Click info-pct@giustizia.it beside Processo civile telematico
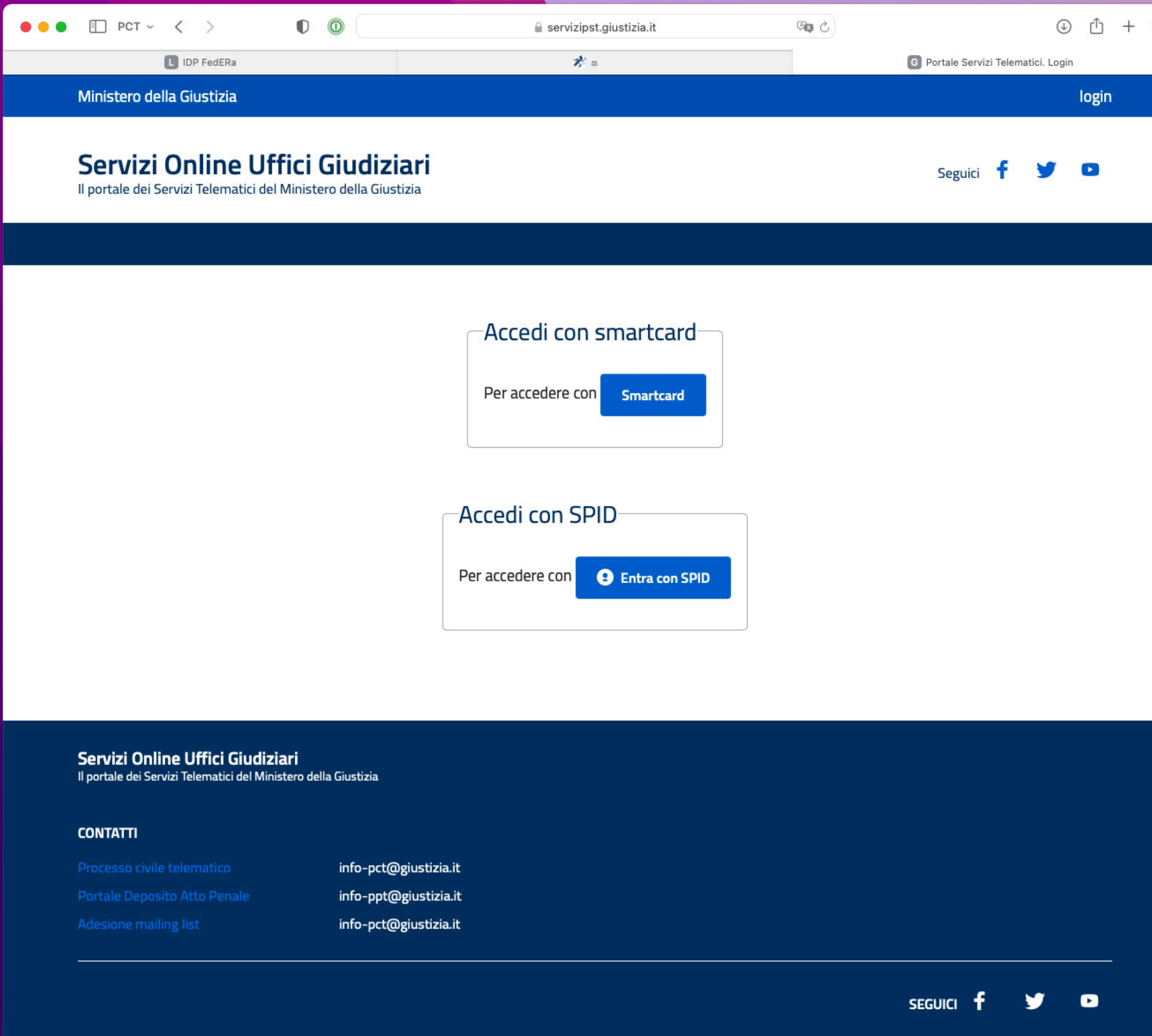Screen dimensions: 1152x1036 pos(400,867)
